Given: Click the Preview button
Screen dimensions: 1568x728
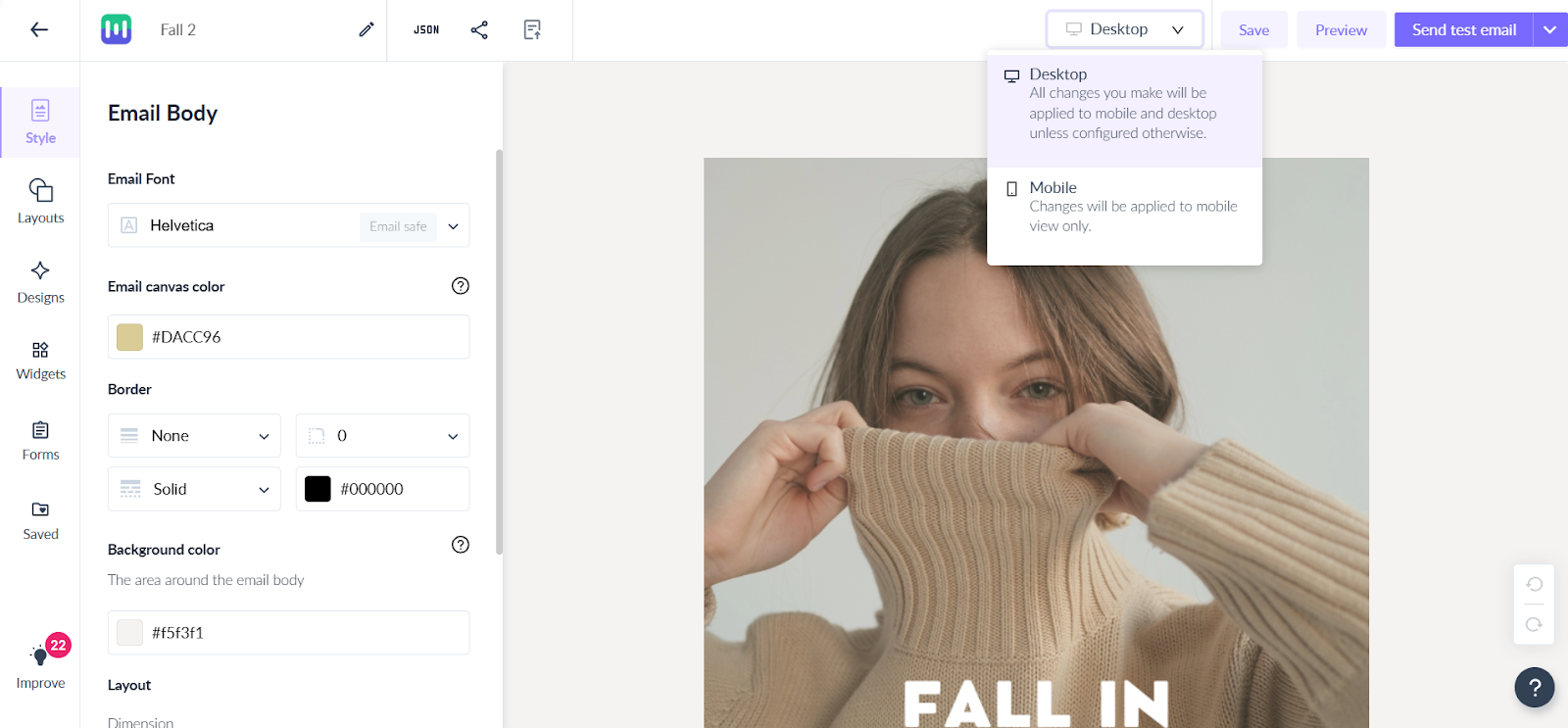Looking at the screenshot, I should 1341,29.
